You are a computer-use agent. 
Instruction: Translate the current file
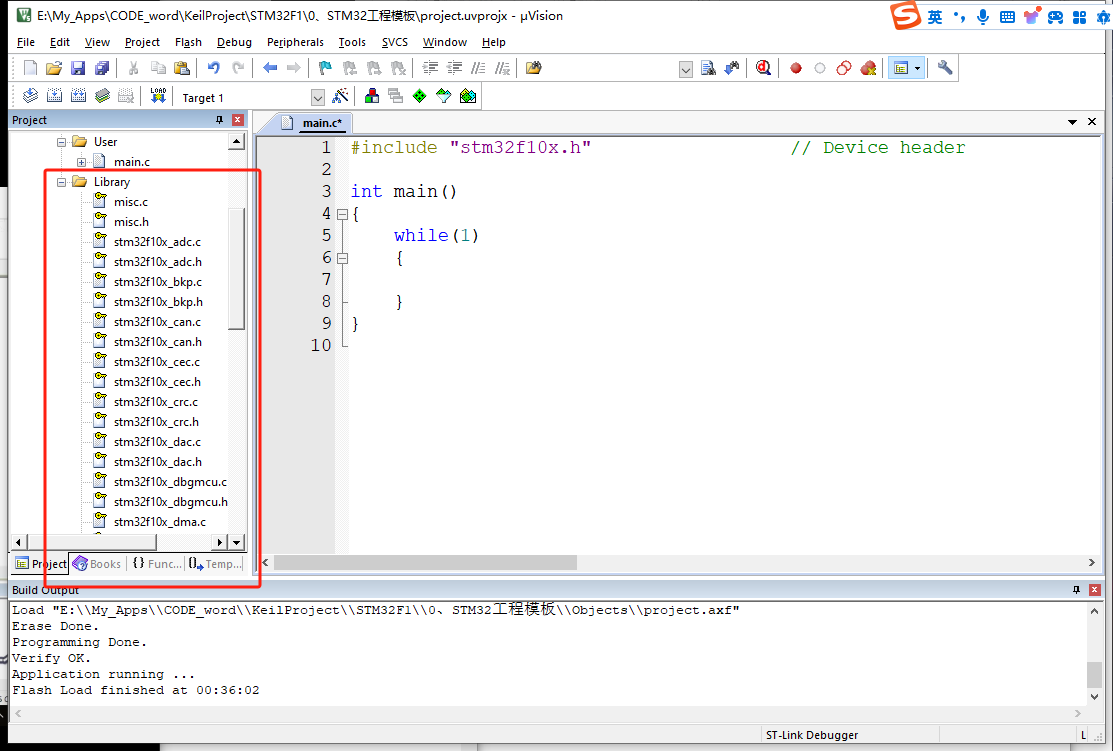[30, 96]
